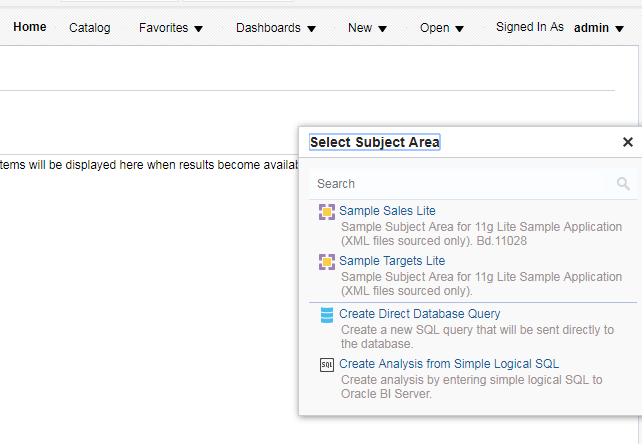Click the SQL icon for Simple Logical SQL

click(x=327, y=365)
